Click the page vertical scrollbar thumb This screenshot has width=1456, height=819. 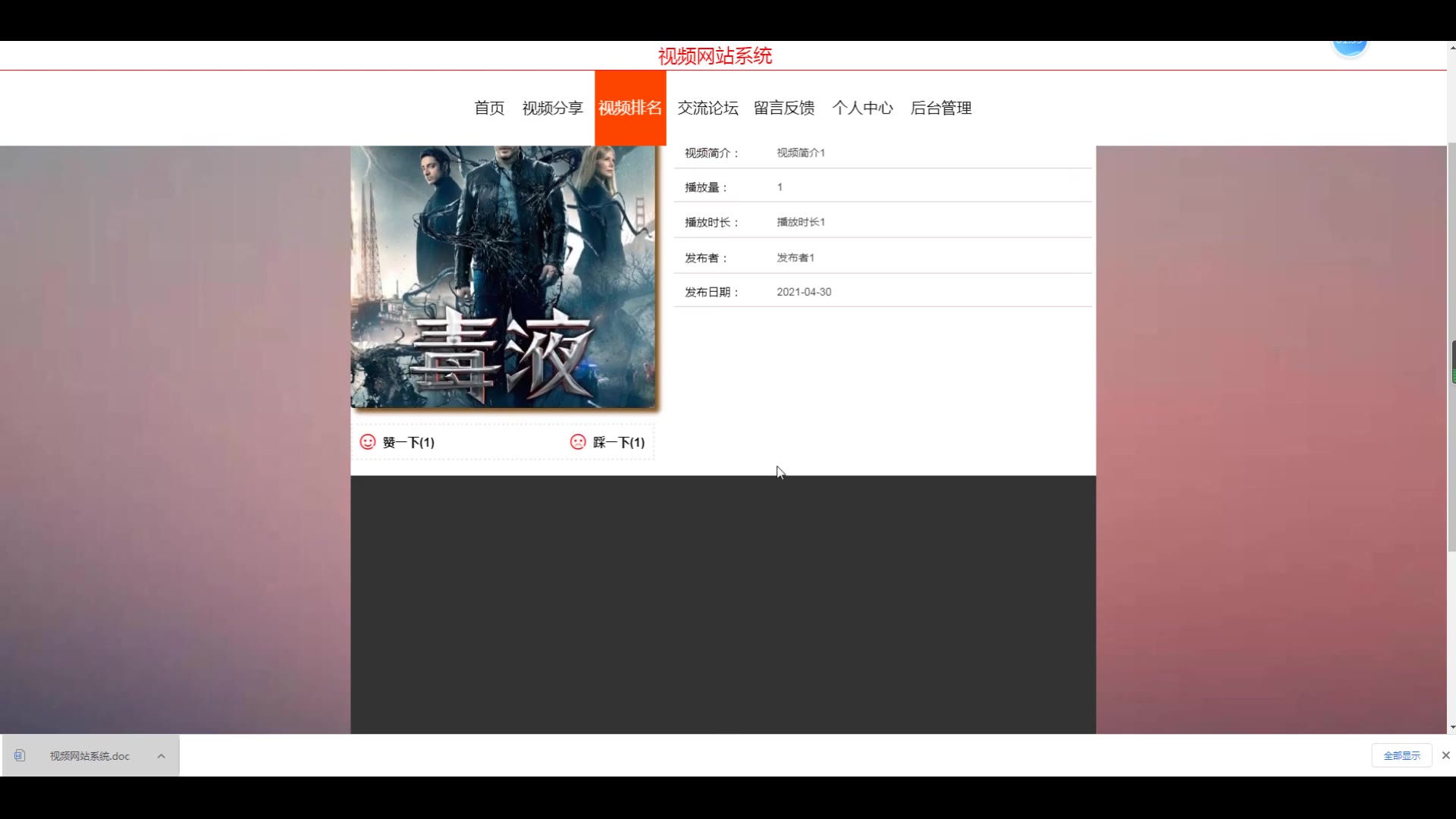pyautogui.click(x=1451, y=346)
